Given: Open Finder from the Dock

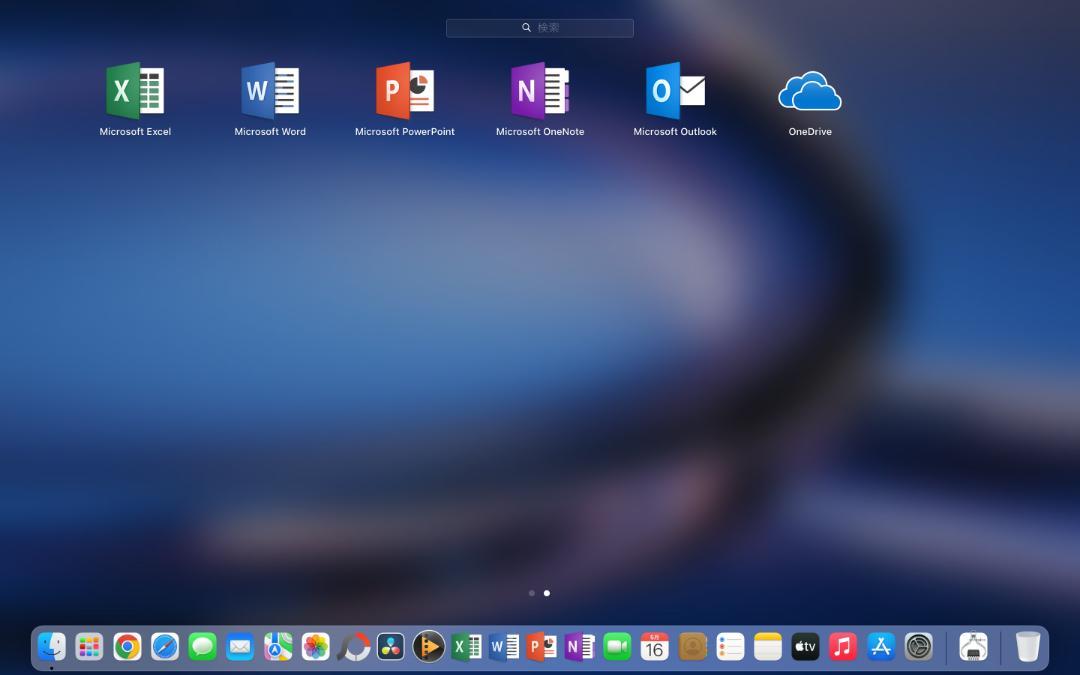Looking at the screenshot, I should tap(52, 647).
